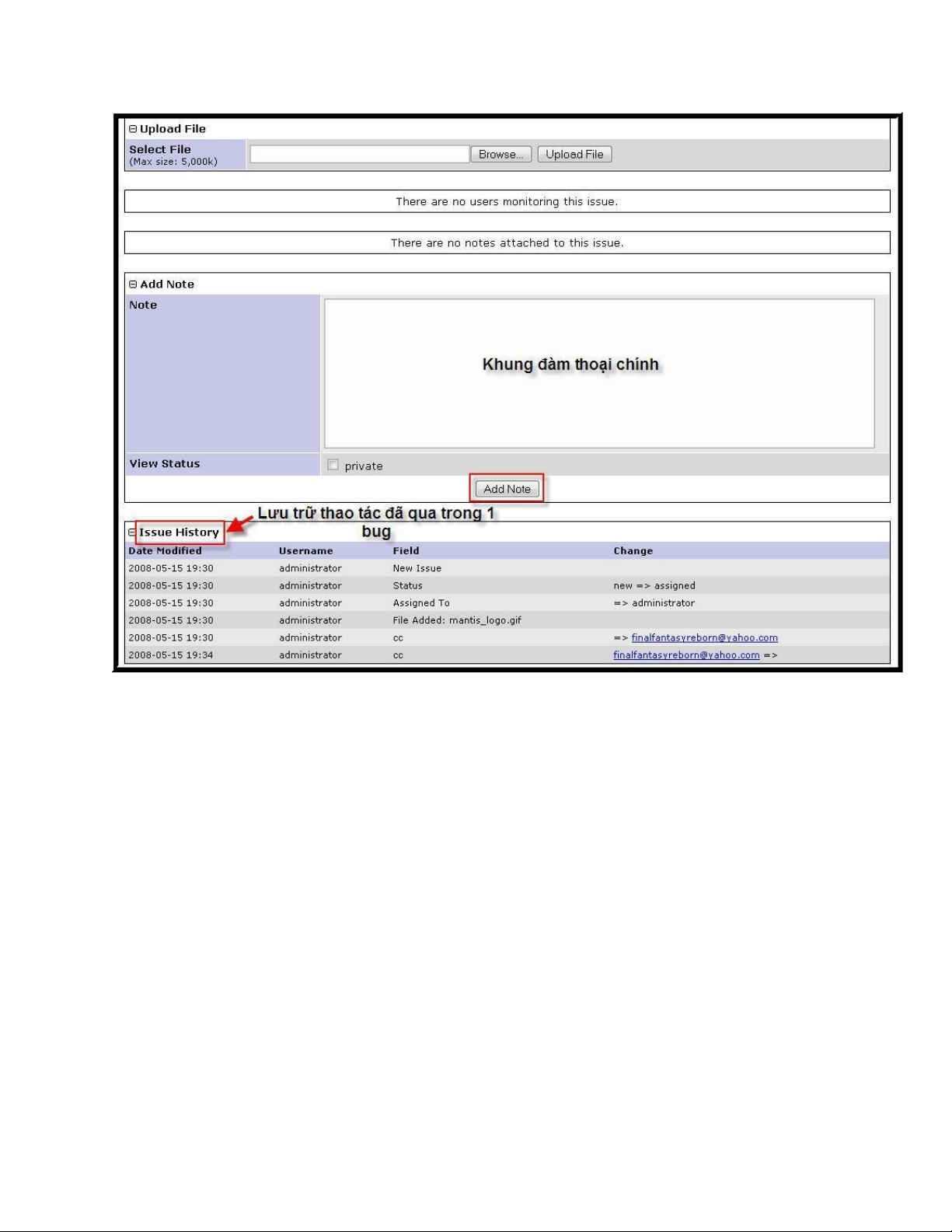Viewport: 952px width, 1232px height.
Task: Select the File Added: mantis_logo.gif history entry
Action: 457,620
